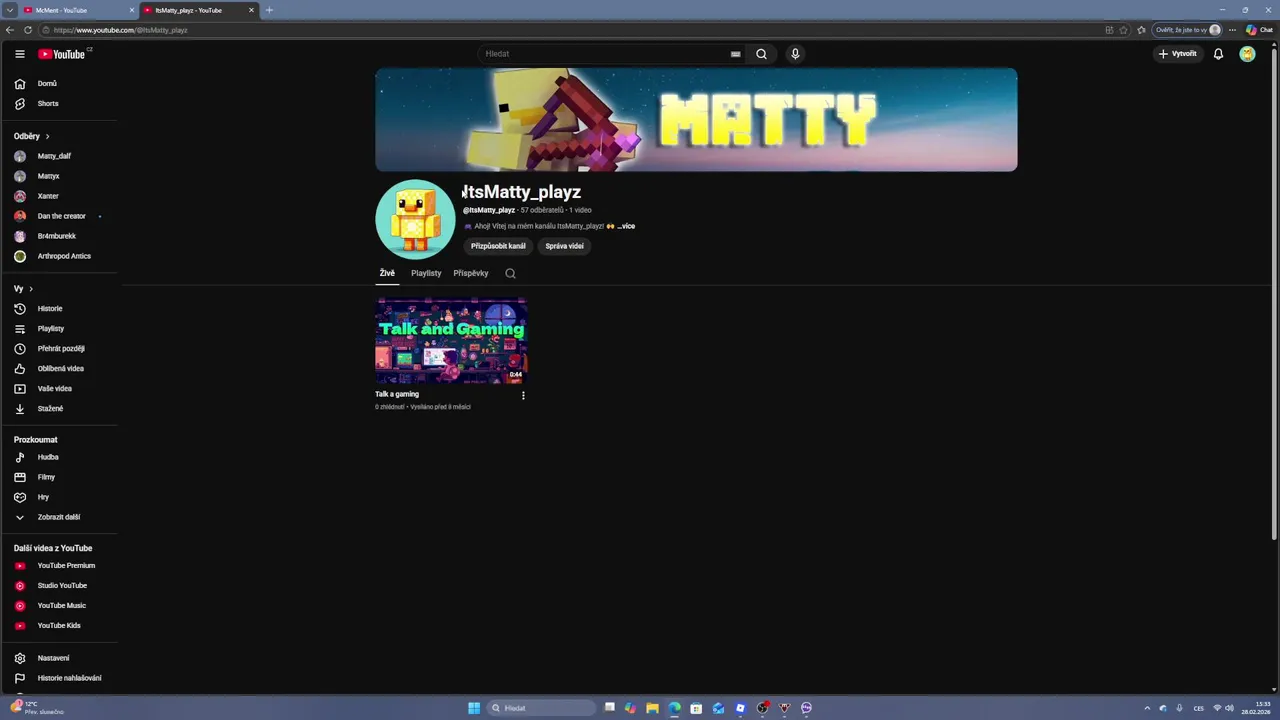The height and width of the screenshot is (720, 1280).
Task: Open the on-screen keyboard in search box
Action: [736, 54]
